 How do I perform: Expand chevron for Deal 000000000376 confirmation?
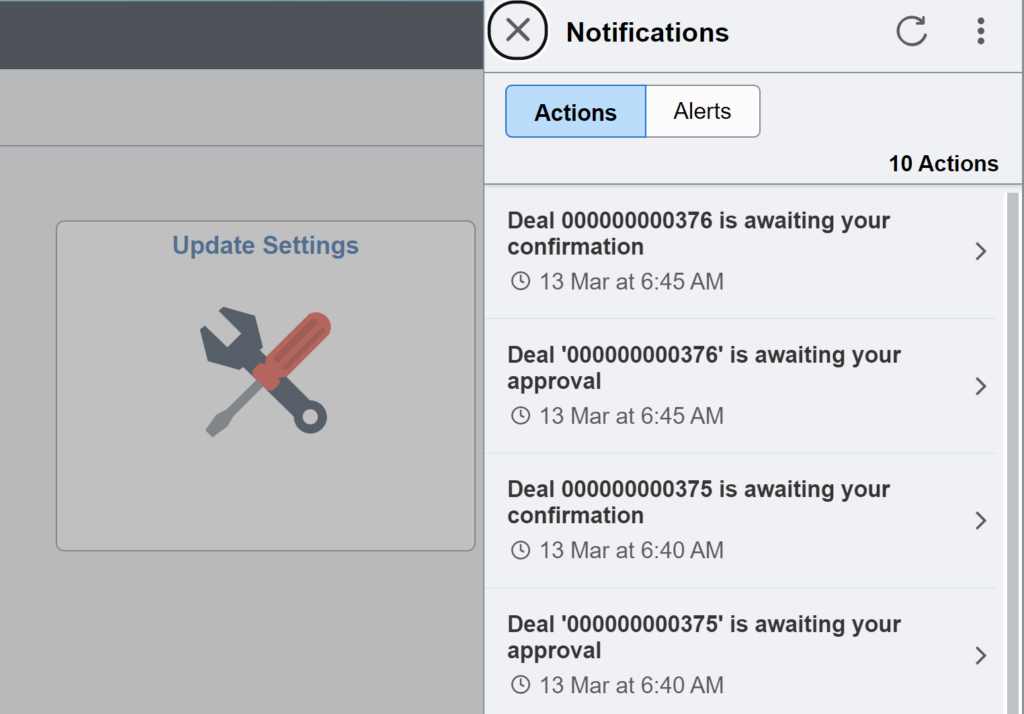click(980, 252)
